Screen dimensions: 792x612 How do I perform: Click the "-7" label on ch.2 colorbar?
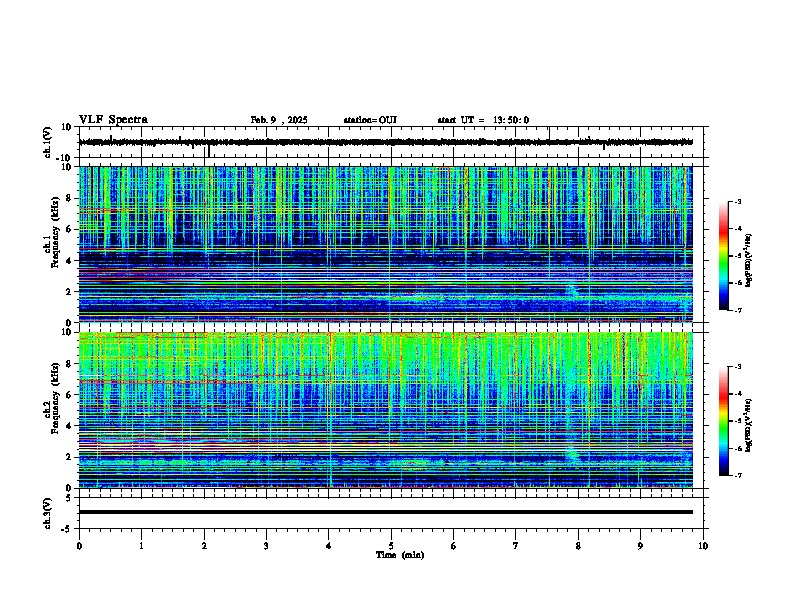(x=737, y=475)
